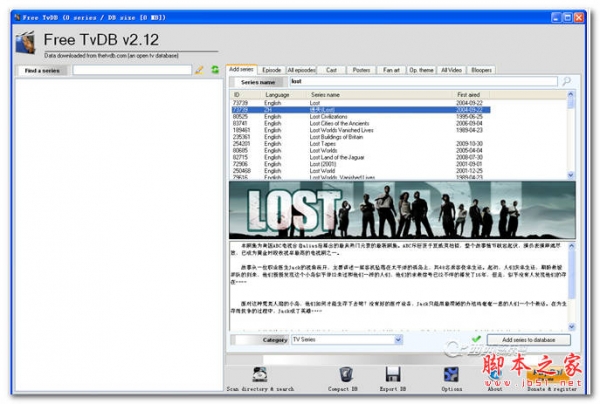Viewport: 600px width, 404px height.
Task: Open Scan directory & search tool
Action: 260,379
